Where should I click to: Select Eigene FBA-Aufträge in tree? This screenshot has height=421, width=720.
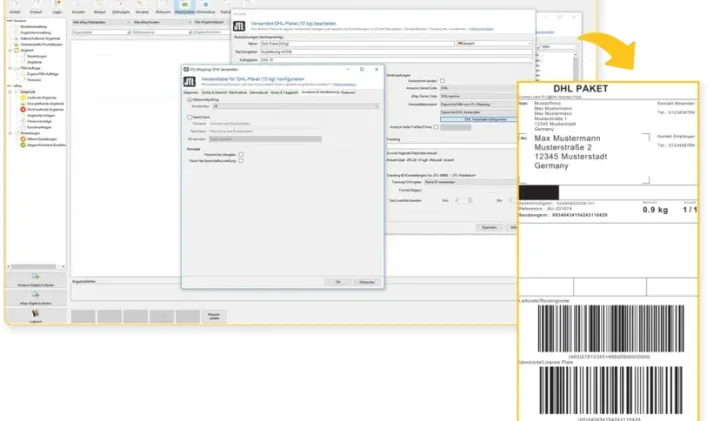pyautogui.click(x=43, y=74)
